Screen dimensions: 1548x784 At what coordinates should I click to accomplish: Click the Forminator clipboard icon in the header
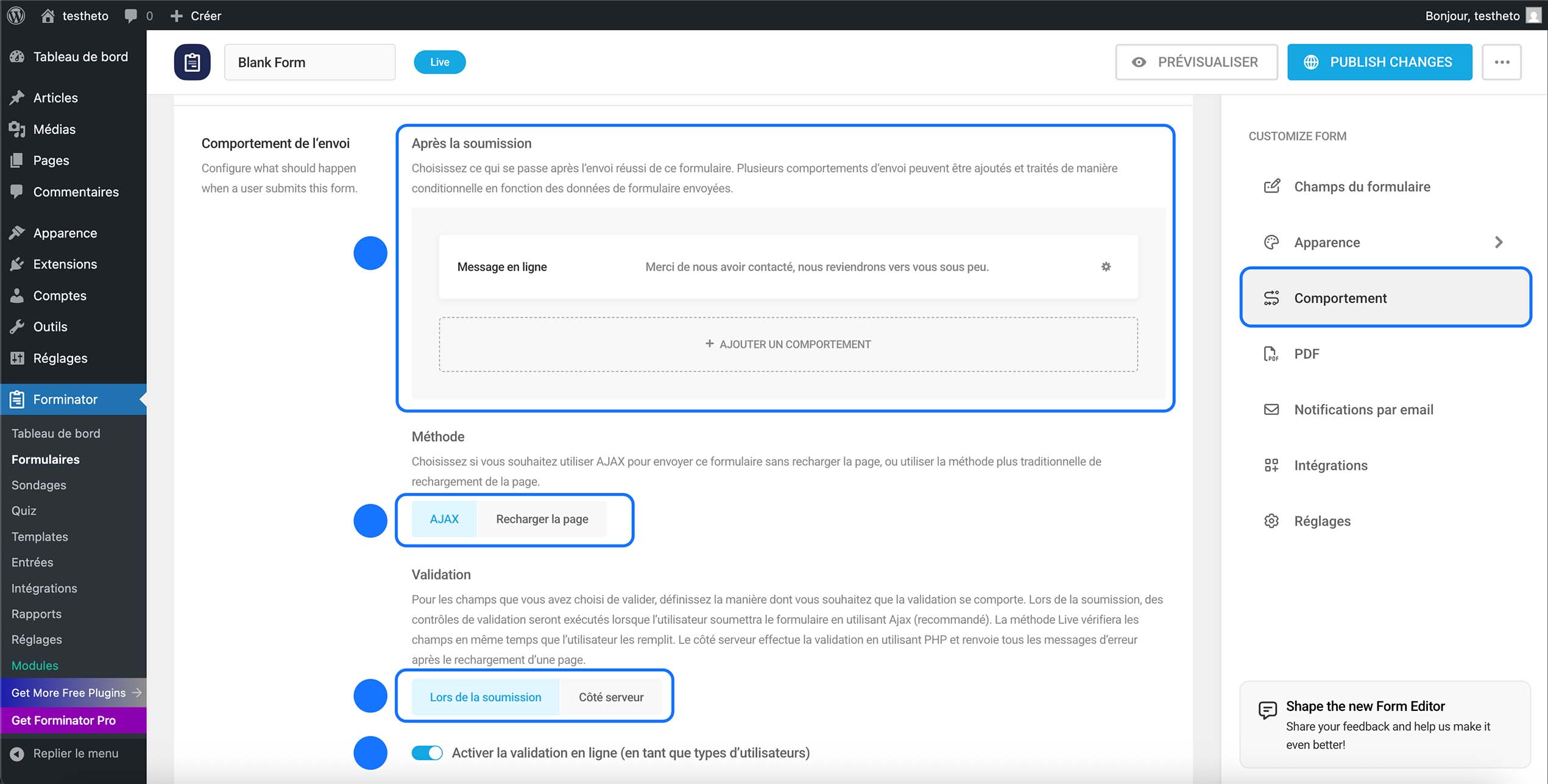tap(192, 62)
